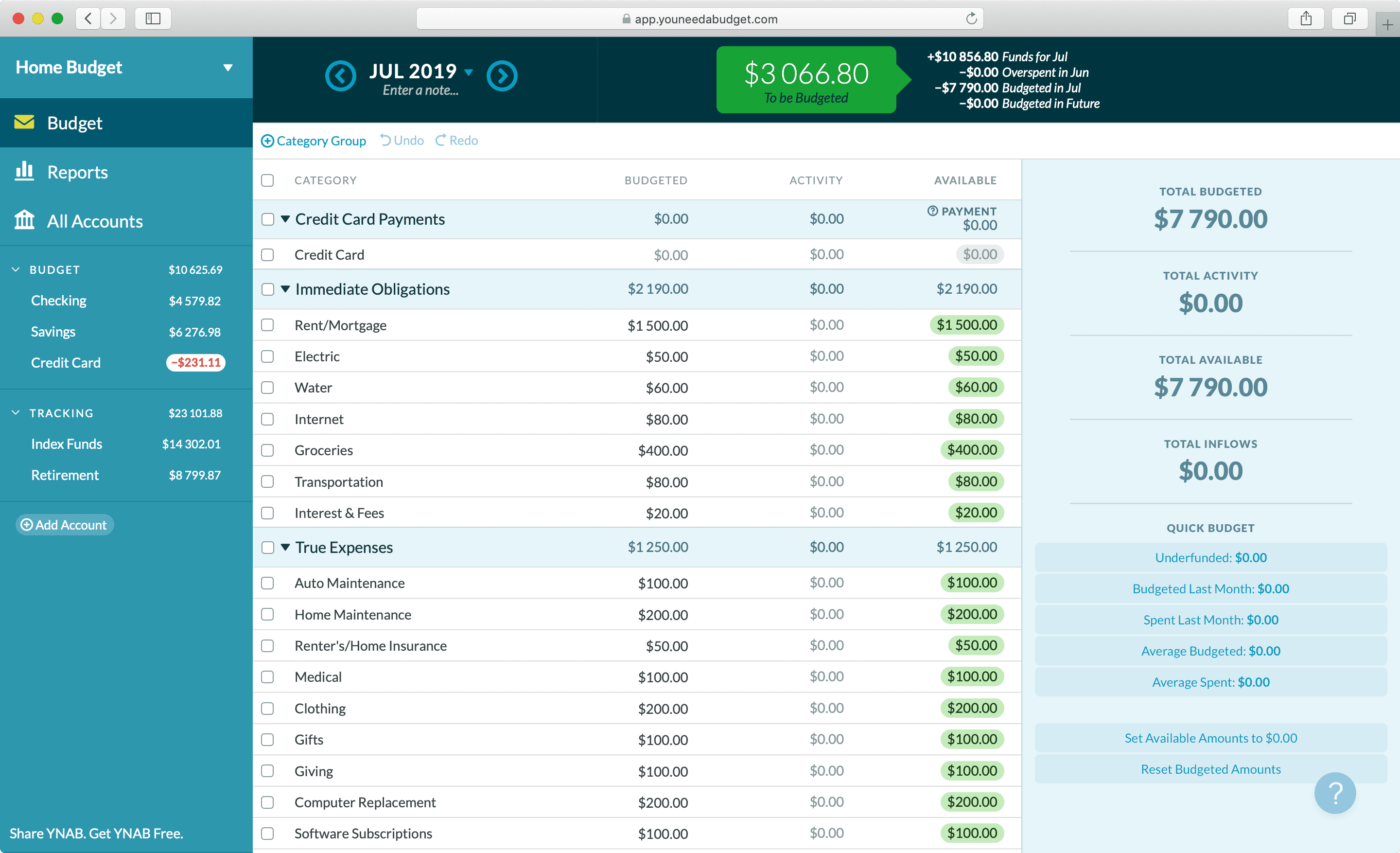Click Add Account button in sidebar
This screenshot has height=853, width=1400.
(64, 524)
